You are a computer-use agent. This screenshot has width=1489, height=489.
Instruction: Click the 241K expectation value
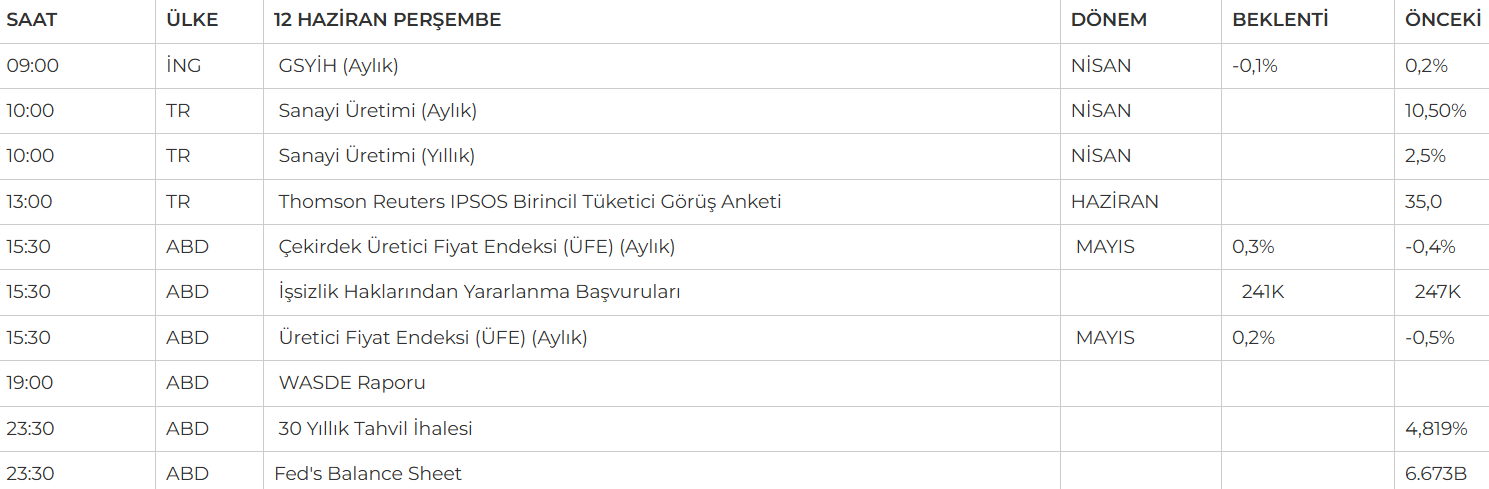[1262, 292]
